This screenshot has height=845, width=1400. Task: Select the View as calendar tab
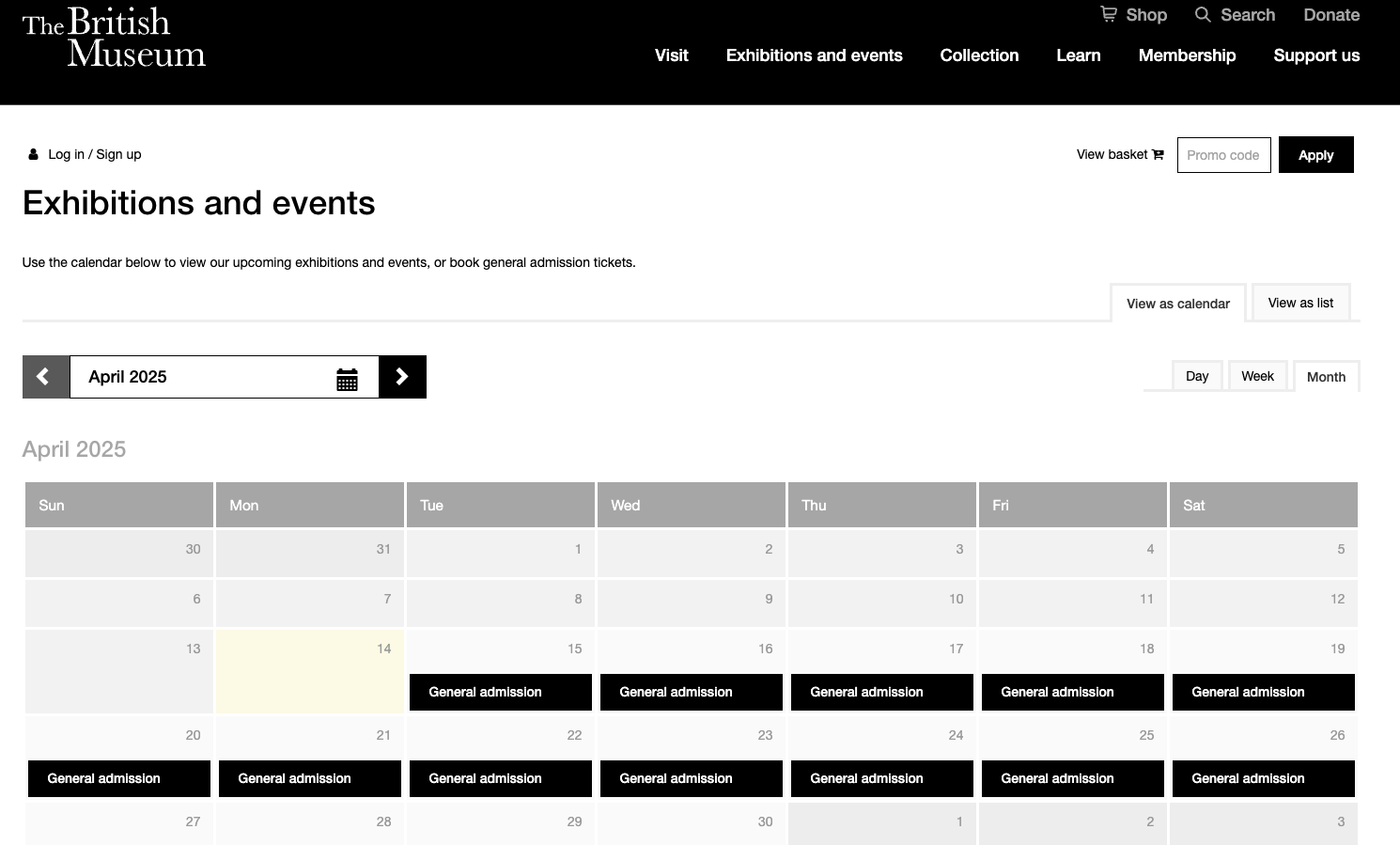pos(1178,304)
